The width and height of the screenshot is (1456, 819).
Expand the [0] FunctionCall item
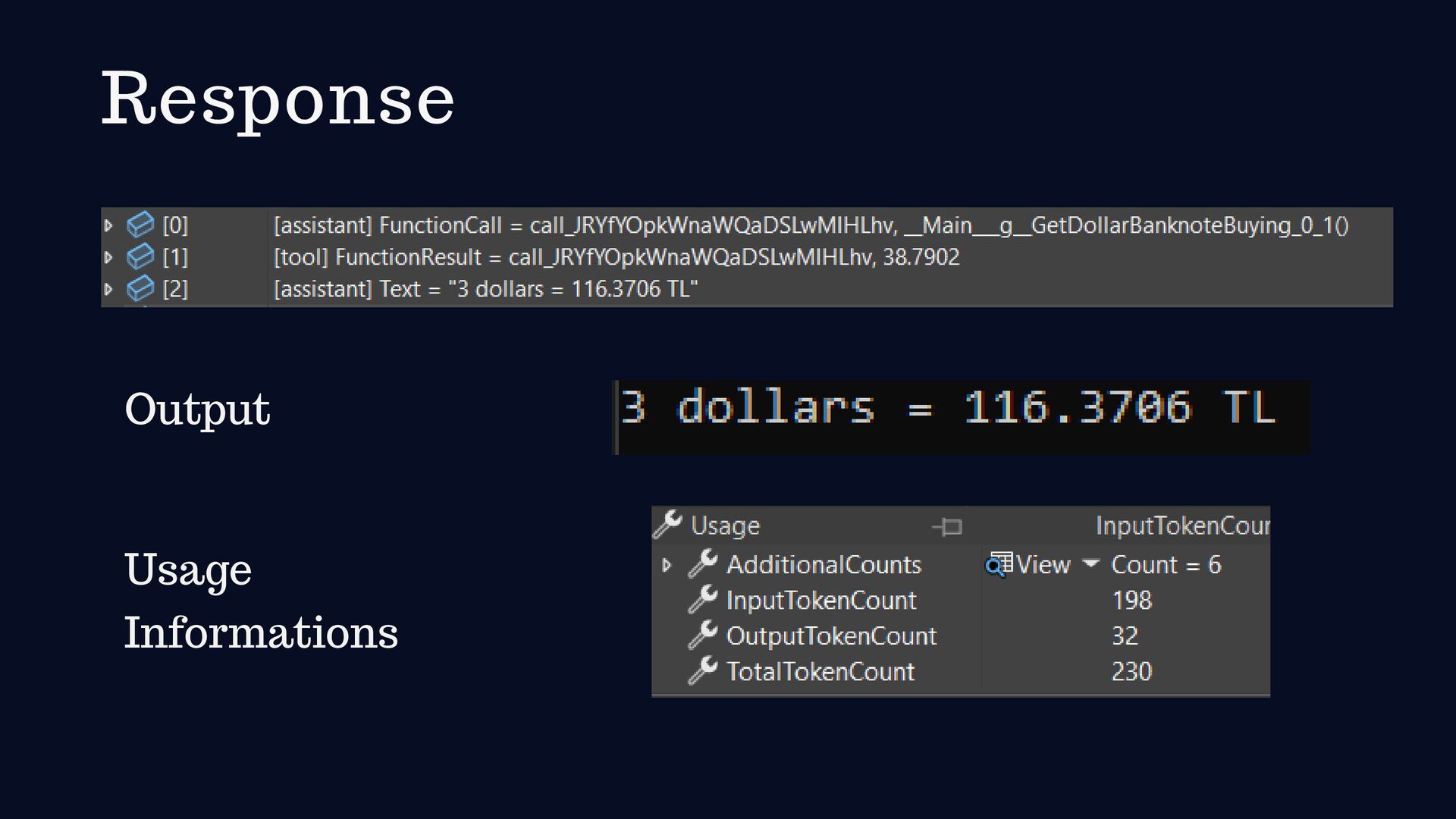[x=108, y=225]
